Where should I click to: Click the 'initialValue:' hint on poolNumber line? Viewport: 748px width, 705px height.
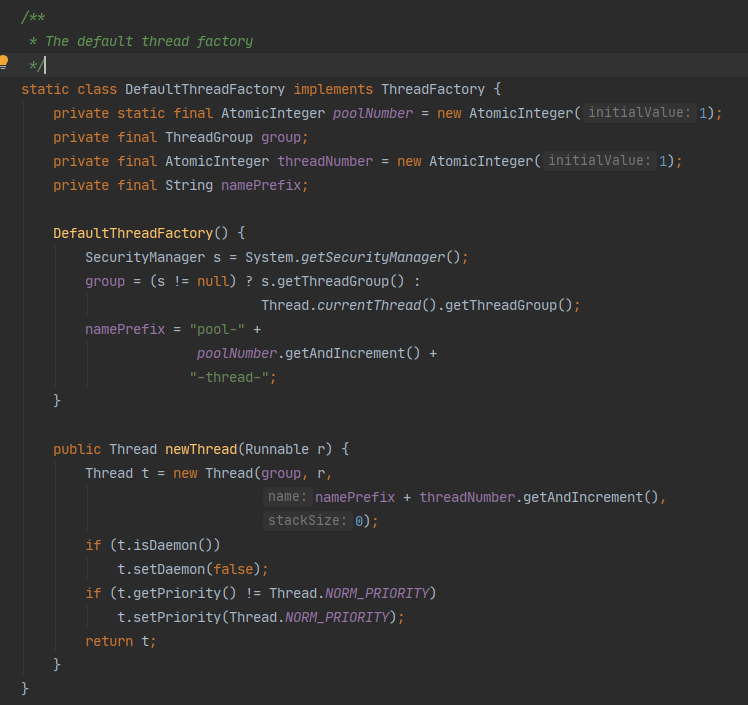(x=639, y=113)
